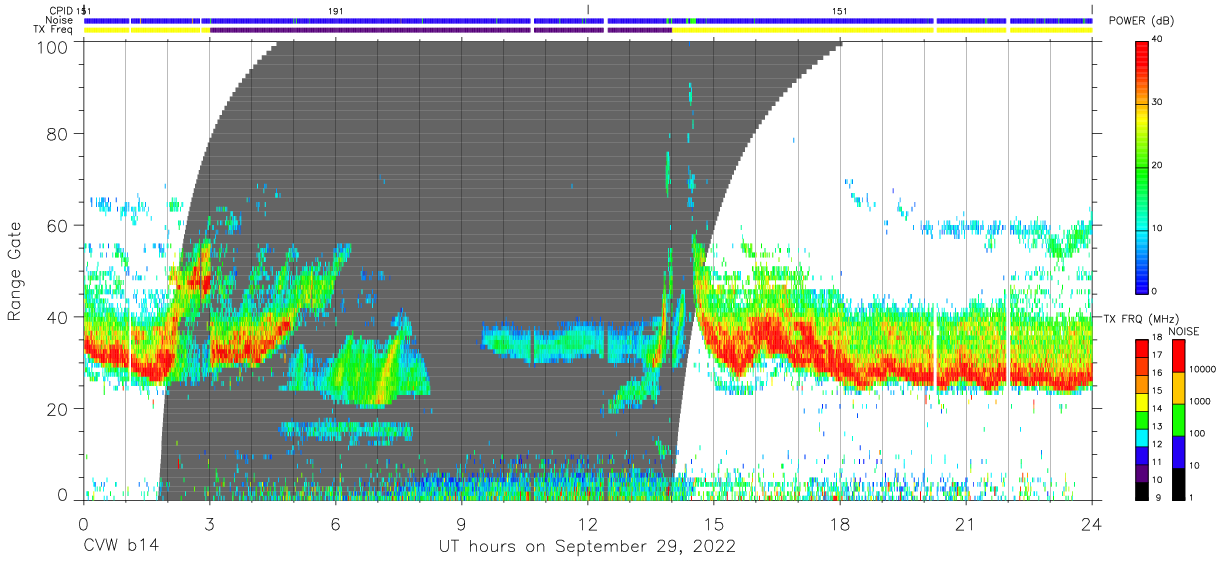Click the y-axis tick label '20'
This screenshot has height=567, width=1228.
coord(58,408)
